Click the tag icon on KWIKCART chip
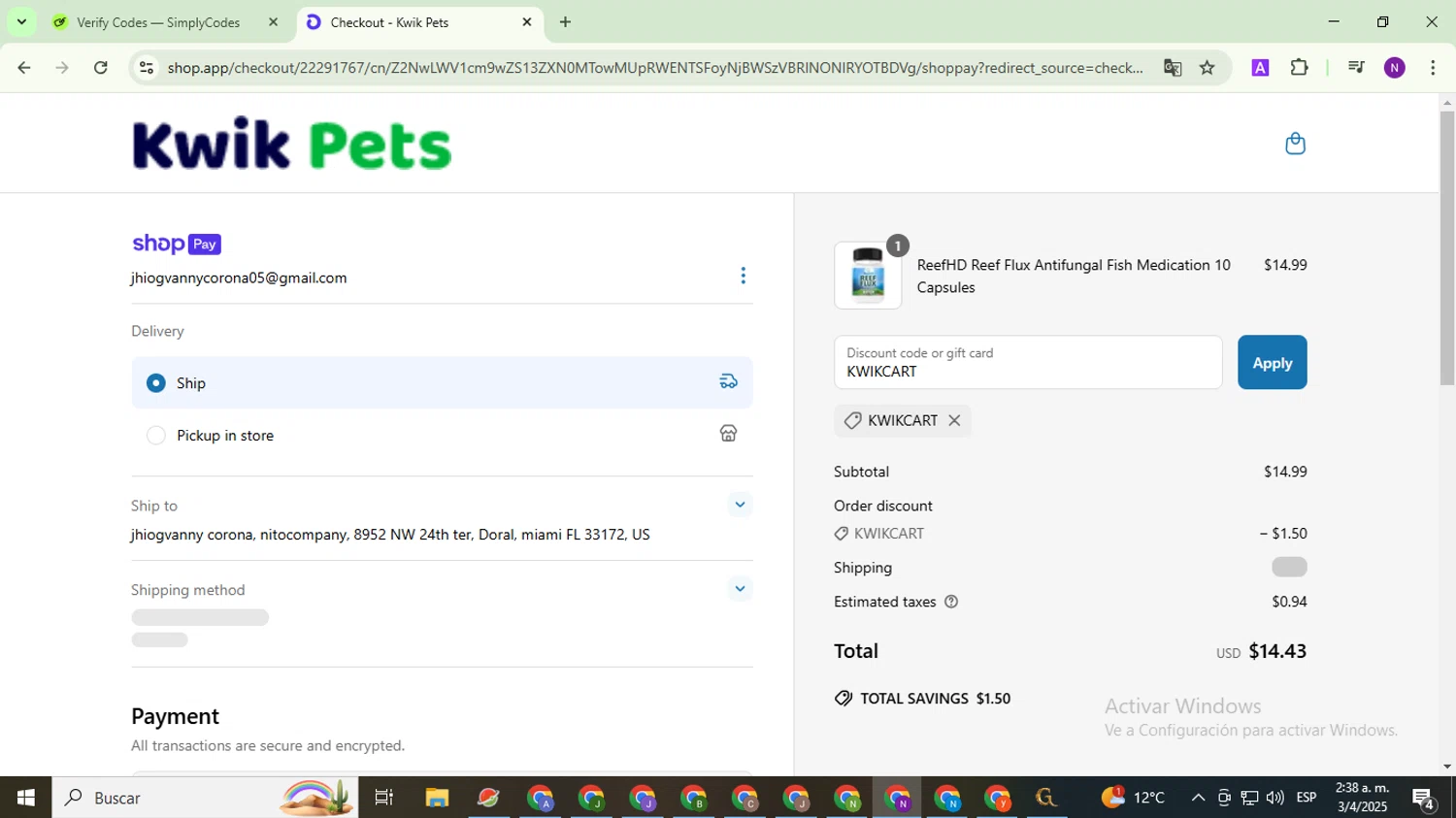The width and height of the screenshot is (1456, 818). [852, 420]
